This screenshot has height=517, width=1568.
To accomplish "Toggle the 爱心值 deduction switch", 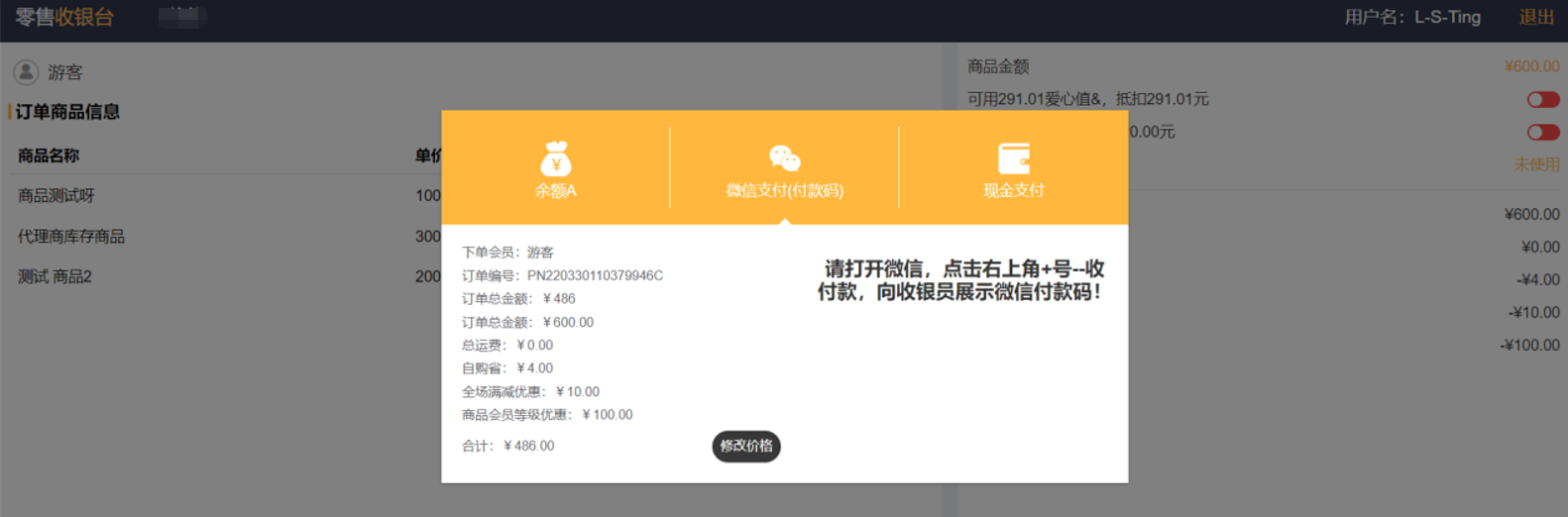I will (1542, 99).
